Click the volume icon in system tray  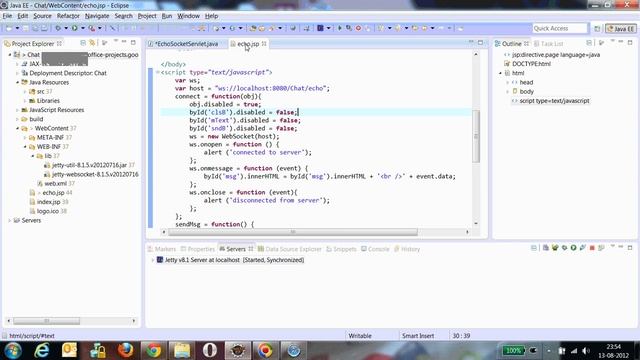[587, 351]
